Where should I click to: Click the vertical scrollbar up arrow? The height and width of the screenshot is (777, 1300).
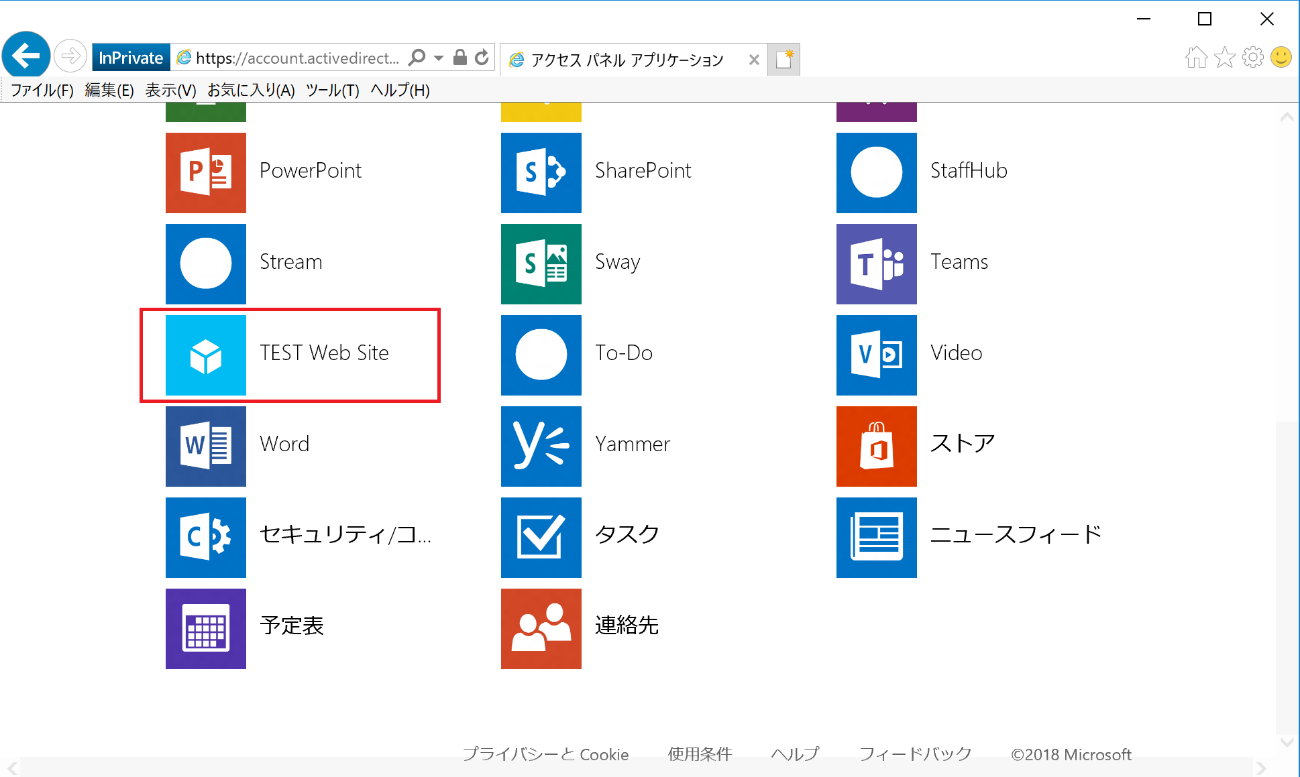click(1288, 117)
